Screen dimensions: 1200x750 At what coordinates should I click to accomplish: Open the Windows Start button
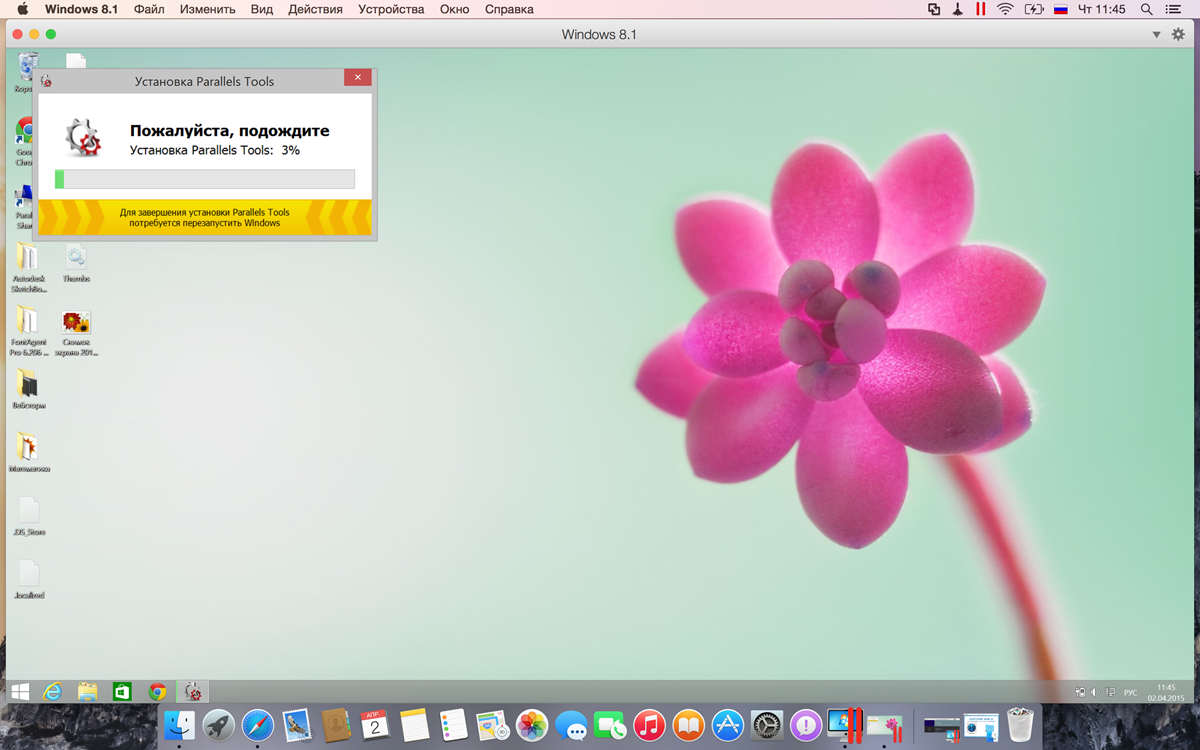point(19,691)
